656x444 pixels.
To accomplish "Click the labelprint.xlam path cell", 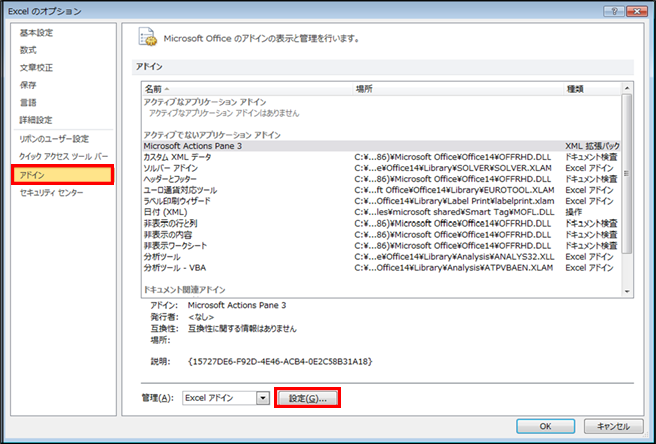I will [x=454, y=201].
